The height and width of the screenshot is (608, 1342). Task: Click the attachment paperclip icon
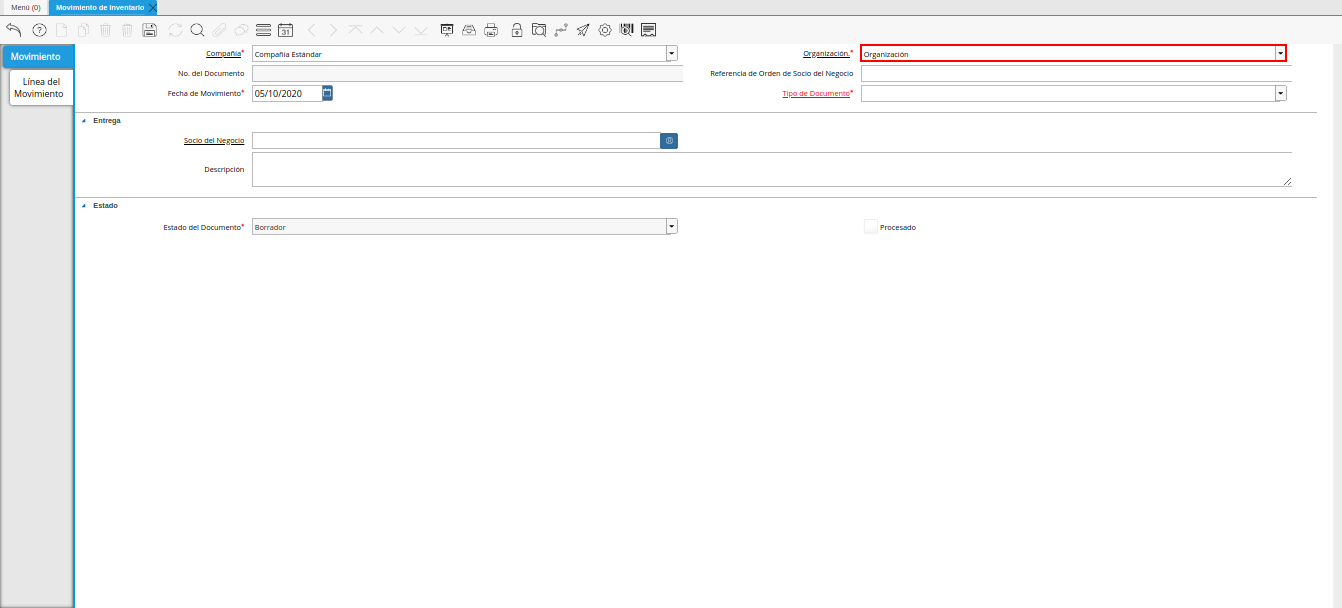(219, 30)
